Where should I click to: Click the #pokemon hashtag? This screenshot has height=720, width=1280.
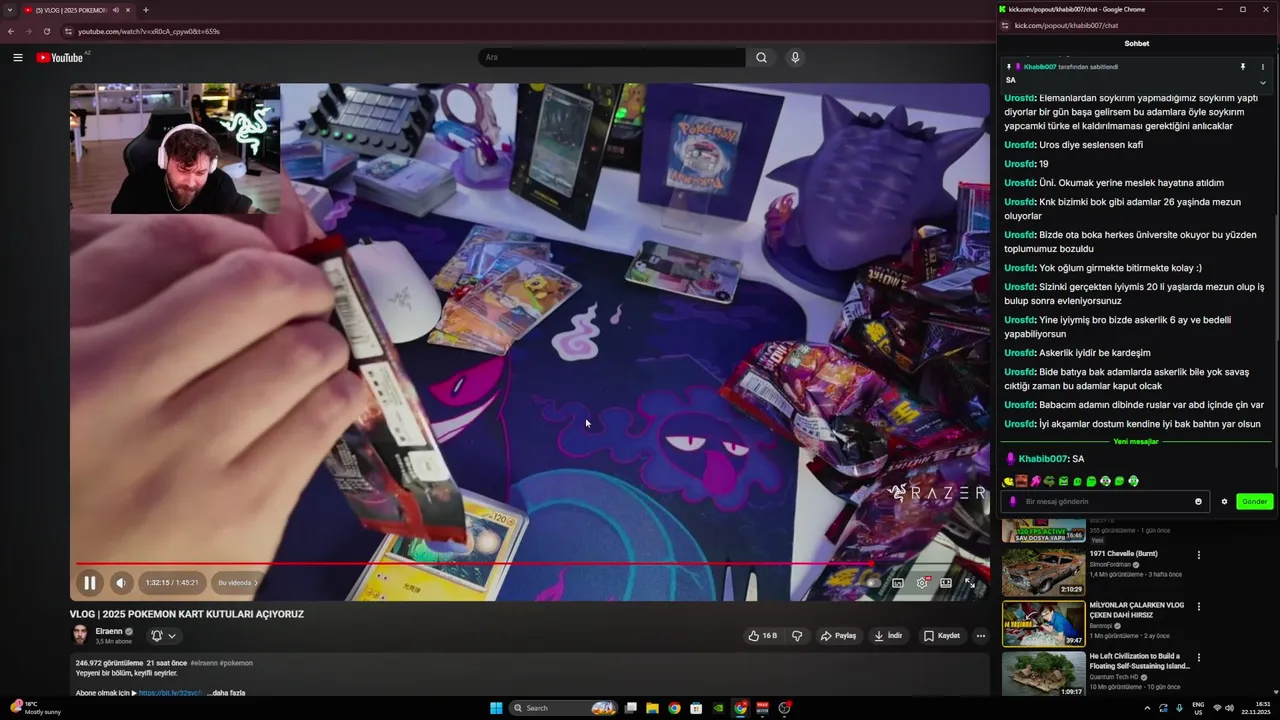coord(236,663)
